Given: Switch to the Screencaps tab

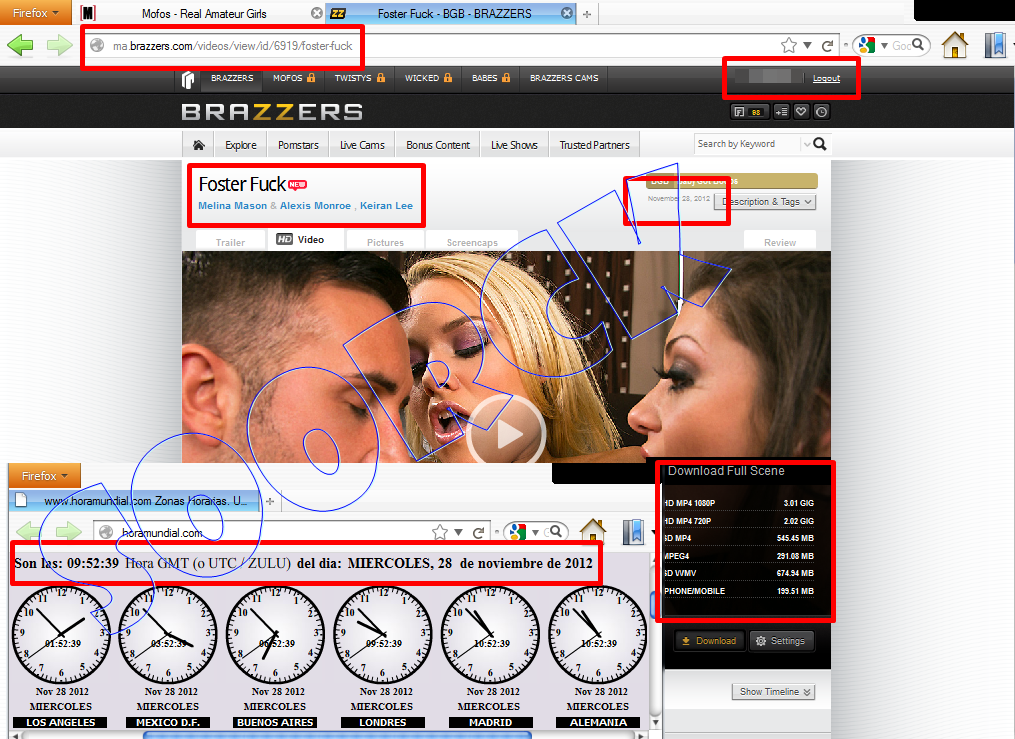Looking at the screenshot, I should click(472, 242).
